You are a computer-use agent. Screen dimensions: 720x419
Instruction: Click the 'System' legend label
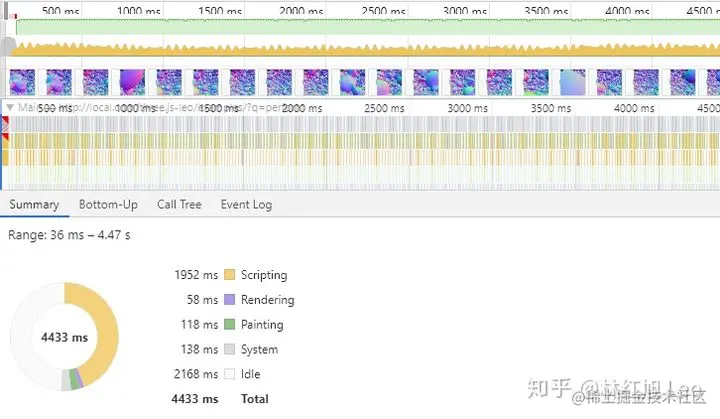click(x=259, y=350)
